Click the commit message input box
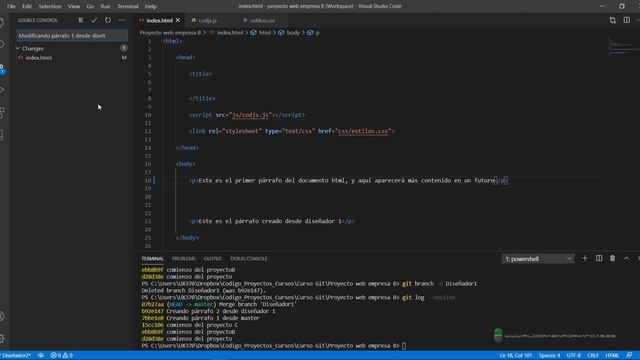Screen dimensions: 640x360 pyautogui.click(x=72, y=36)
